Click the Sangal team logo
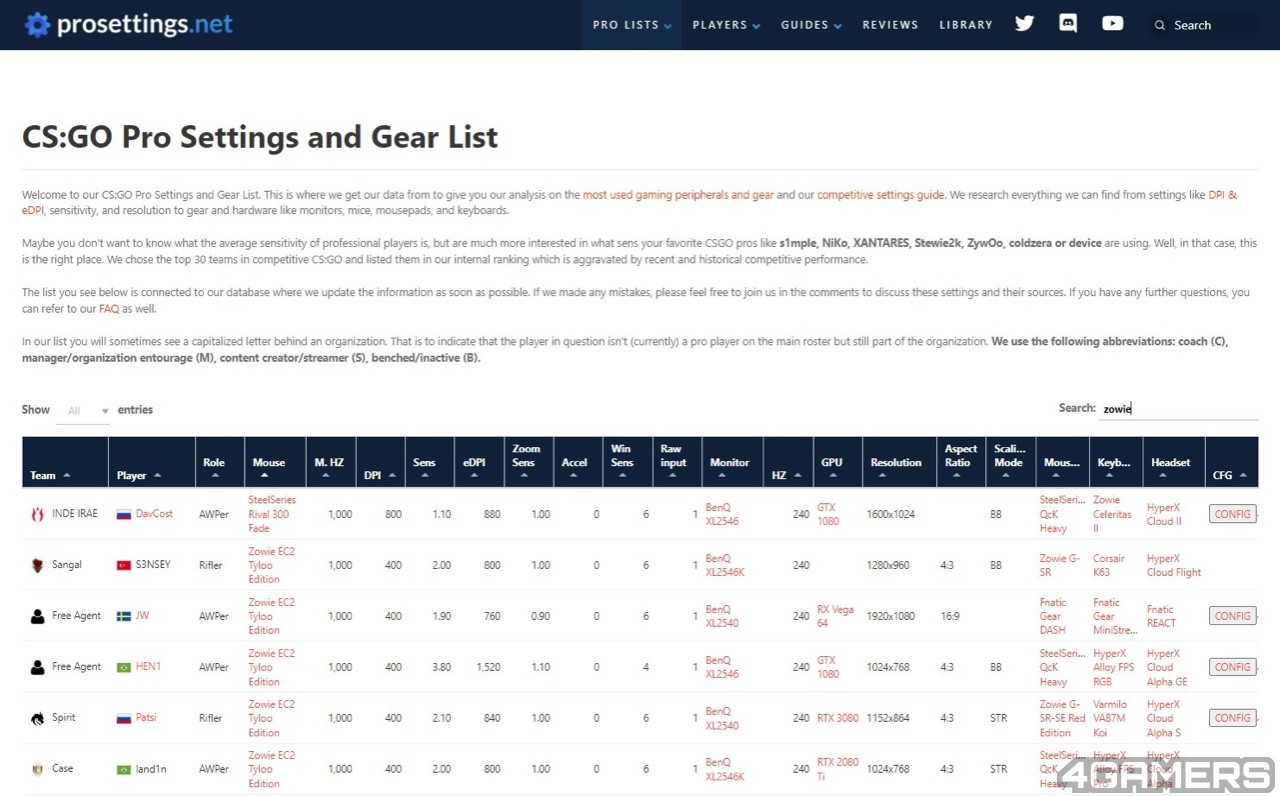The width and height of the screenshot is (1280, 796). pos(38,565)
